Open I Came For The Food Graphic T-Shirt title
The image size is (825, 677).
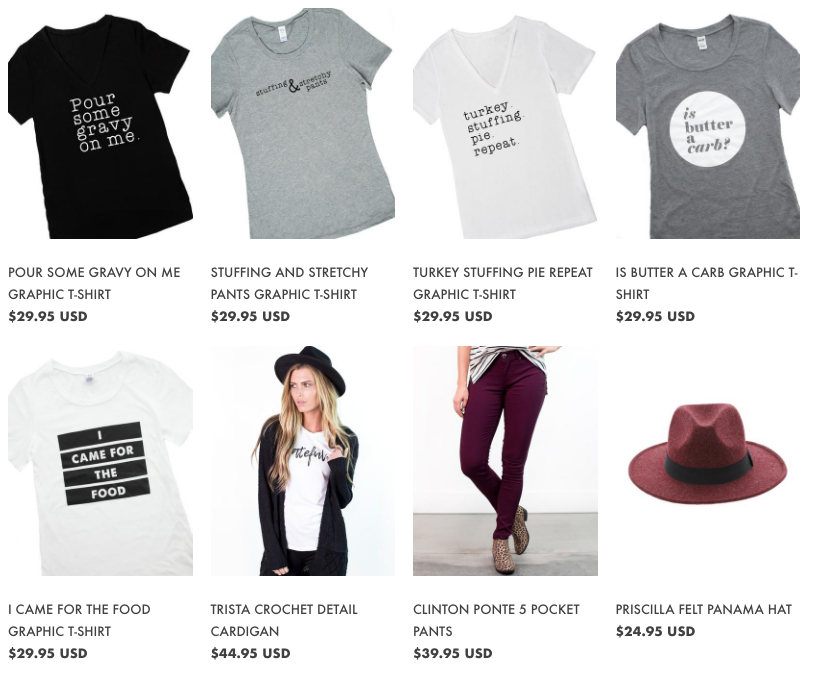79,620
